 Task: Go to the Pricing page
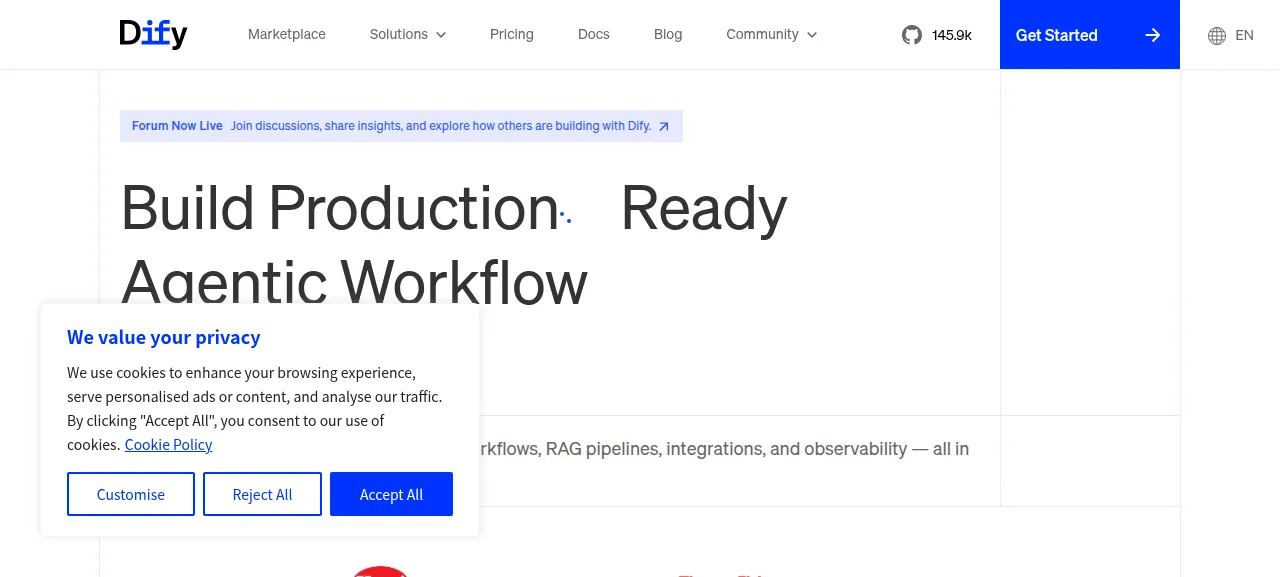click(512, 34)
